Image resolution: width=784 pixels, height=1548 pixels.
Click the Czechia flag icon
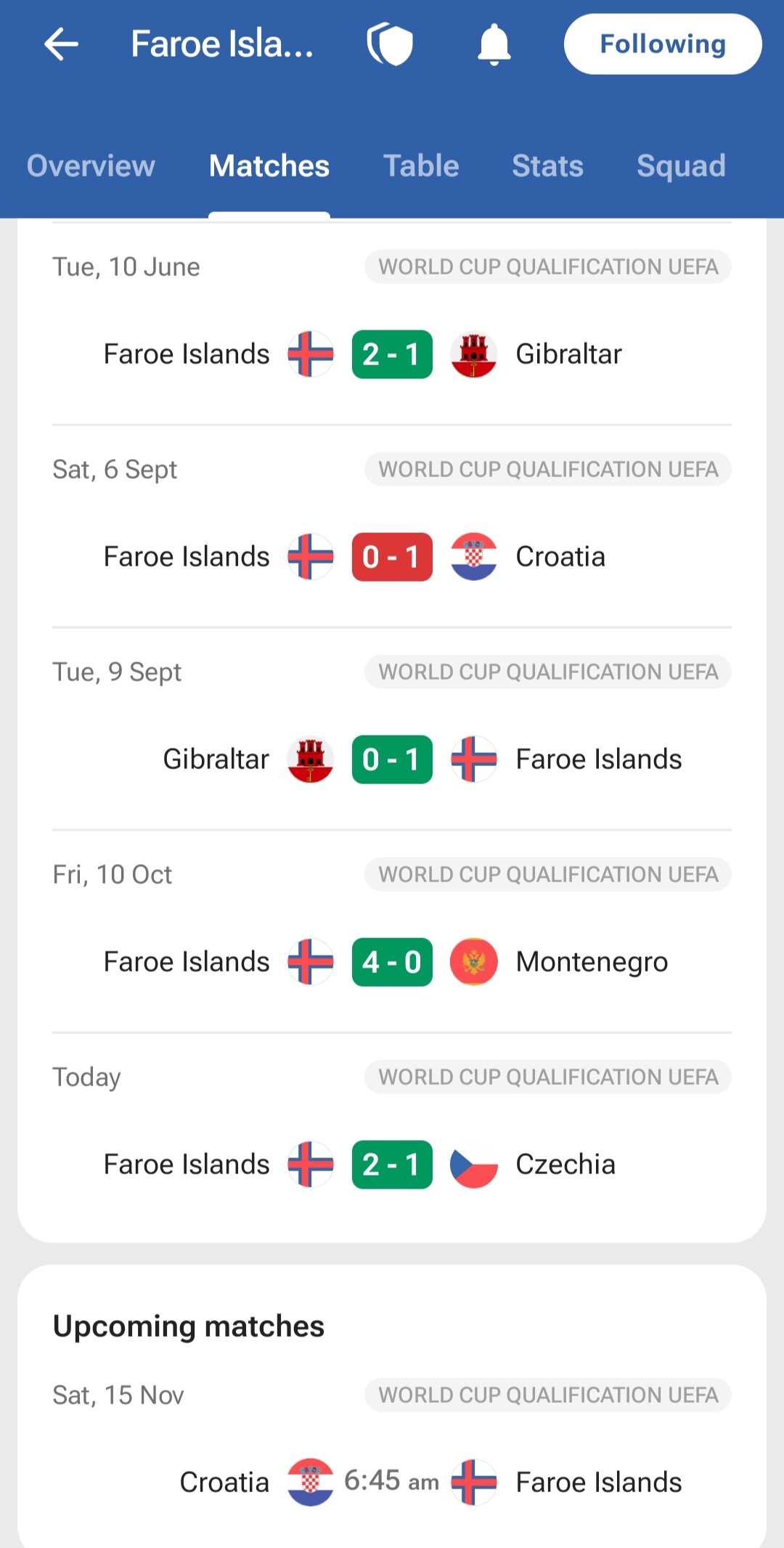[473, 1165]
